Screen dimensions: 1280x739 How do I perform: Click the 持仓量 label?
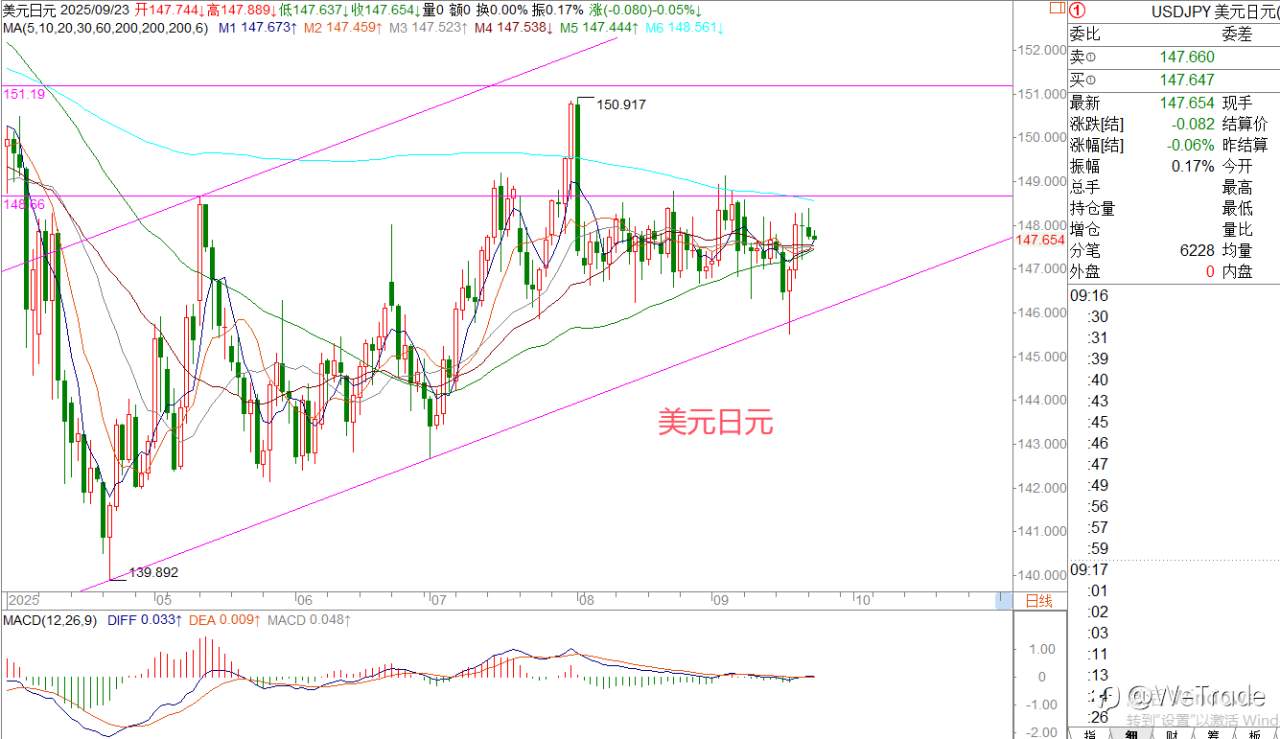pos(1092,208)
